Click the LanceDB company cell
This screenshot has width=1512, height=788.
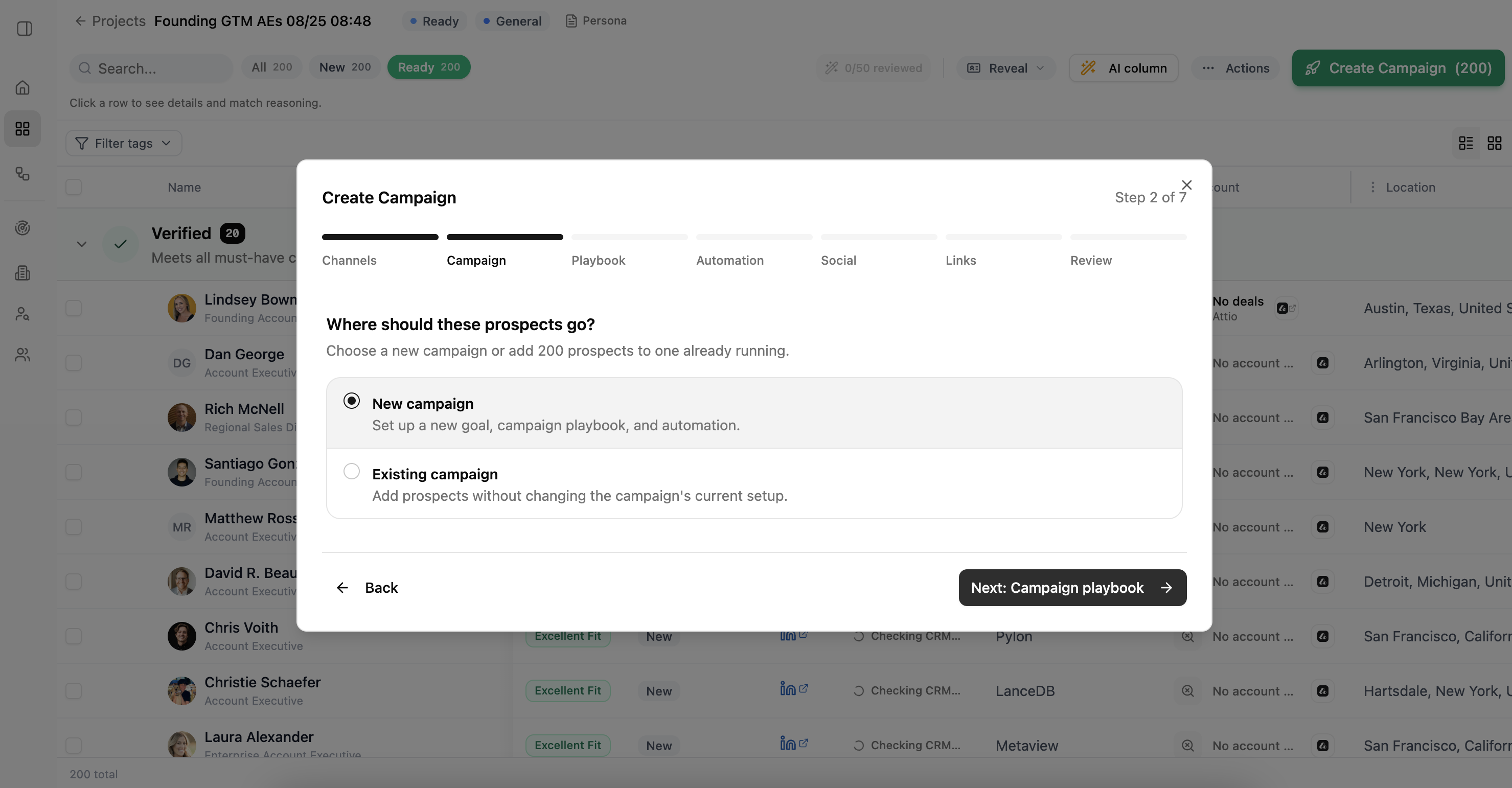1025,691
